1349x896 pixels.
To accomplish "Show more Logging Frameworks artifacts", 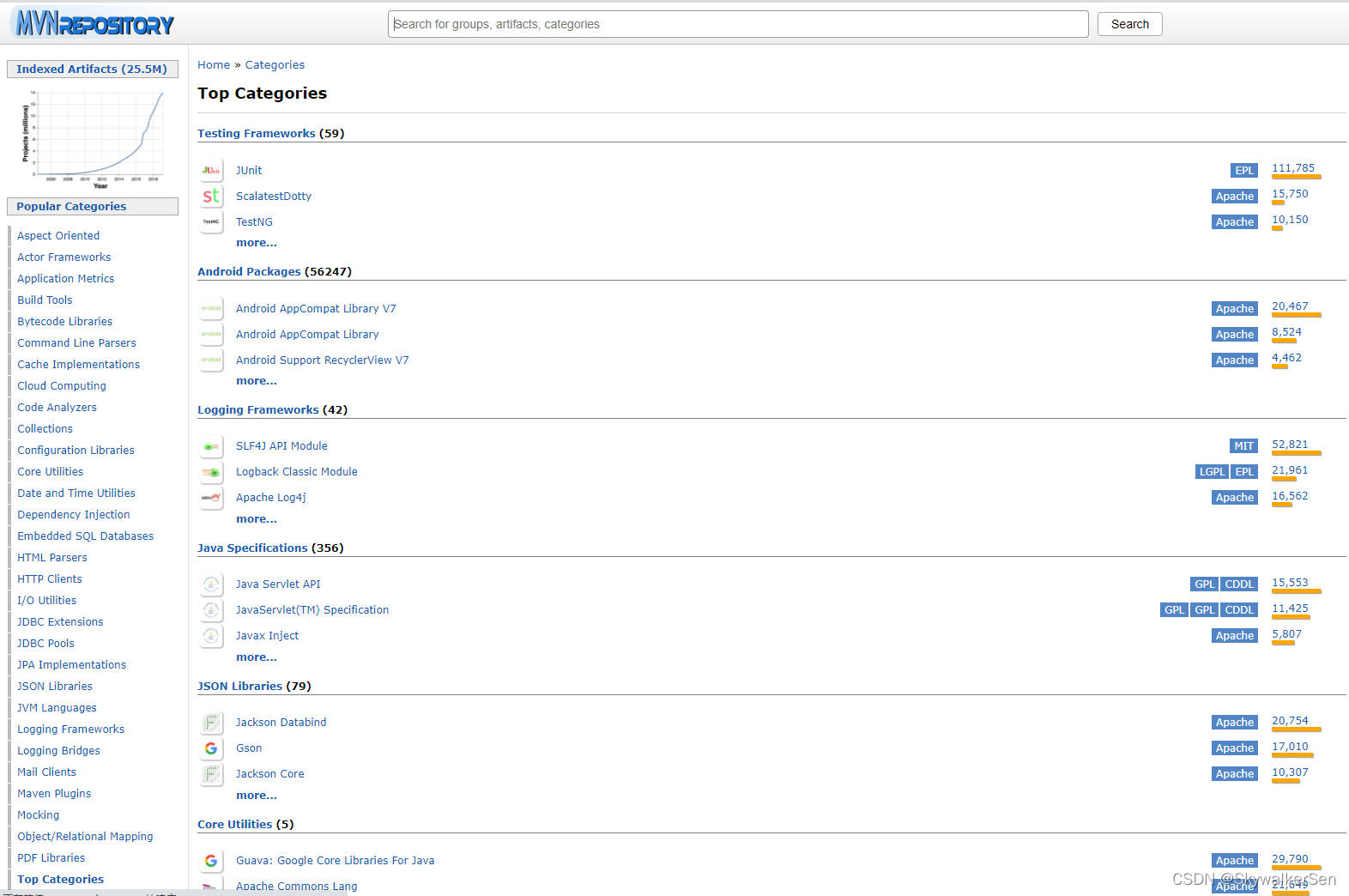I will pyautogui.click(x=257, y=519).
